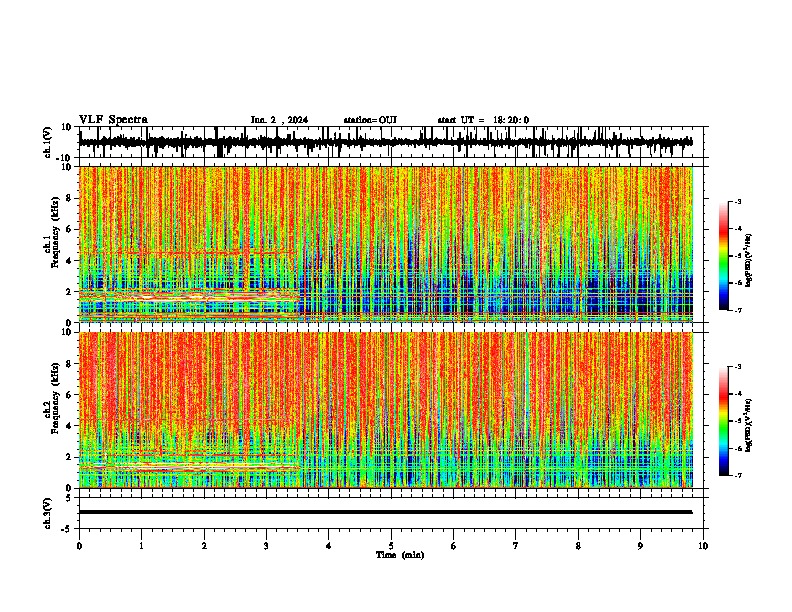This screenshot has height=612, width=792.
Task: Click the ch.1(V) axis label
Action: 48,142
